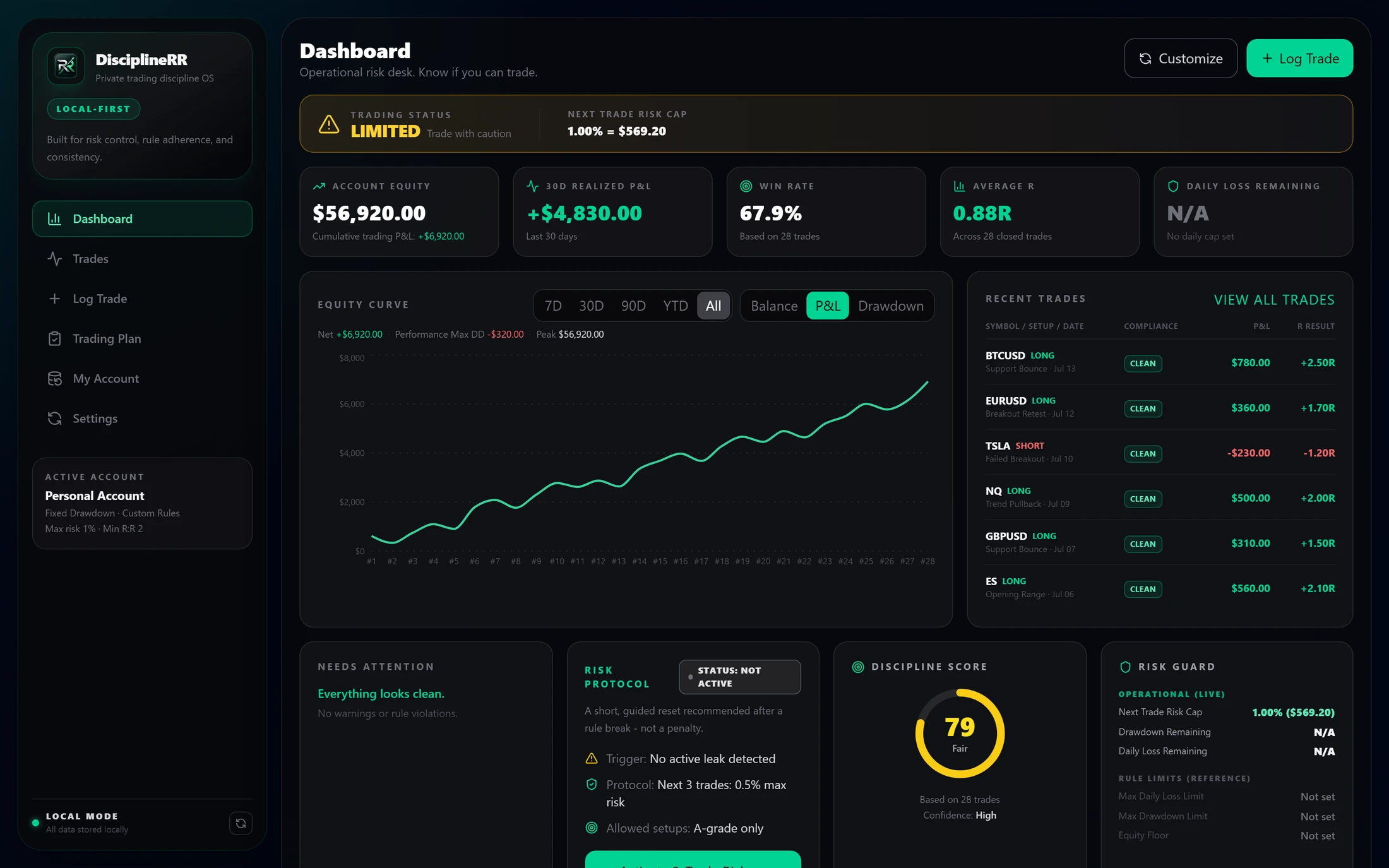This screenshot has width=1389, height=868.
Task: Click the Customize button
Action: coord(1181,58)
